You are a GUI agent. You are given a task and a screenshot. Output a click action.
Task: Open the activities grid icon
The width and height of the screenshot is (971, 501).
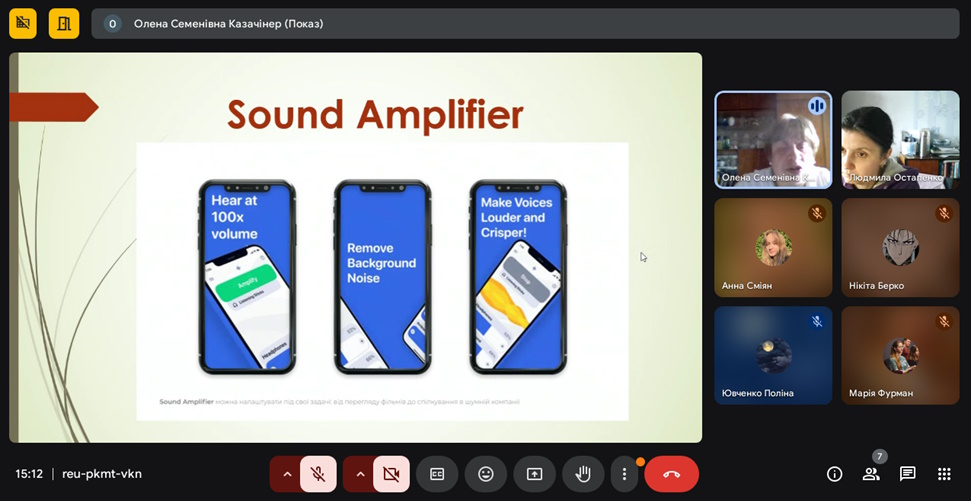pyautogui.click(x=944, y=474)
